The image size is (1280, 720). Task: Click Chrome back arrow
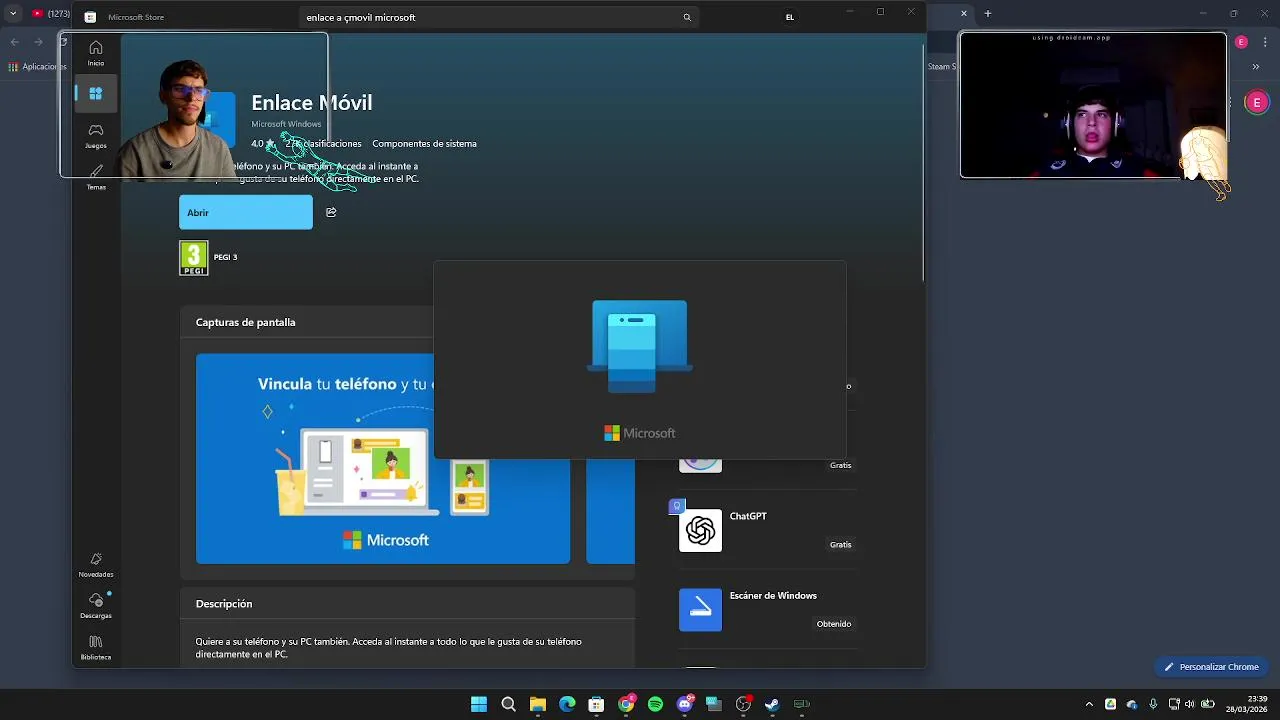[x=14, y=42]
